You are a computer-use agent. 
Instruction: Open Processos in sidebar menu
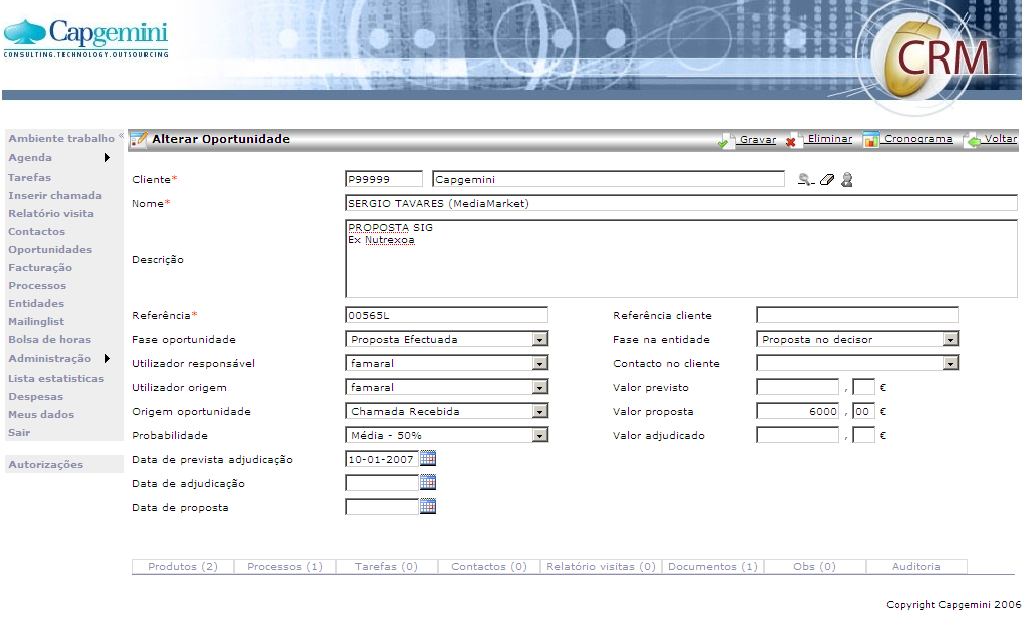pos(37,286)
